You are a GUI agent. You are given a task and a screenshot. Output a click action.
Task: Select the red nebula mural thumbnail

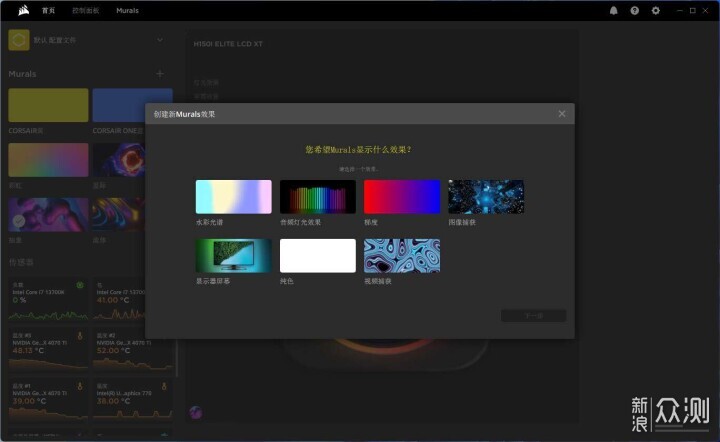pyautogui.click(x=119, y=160)
